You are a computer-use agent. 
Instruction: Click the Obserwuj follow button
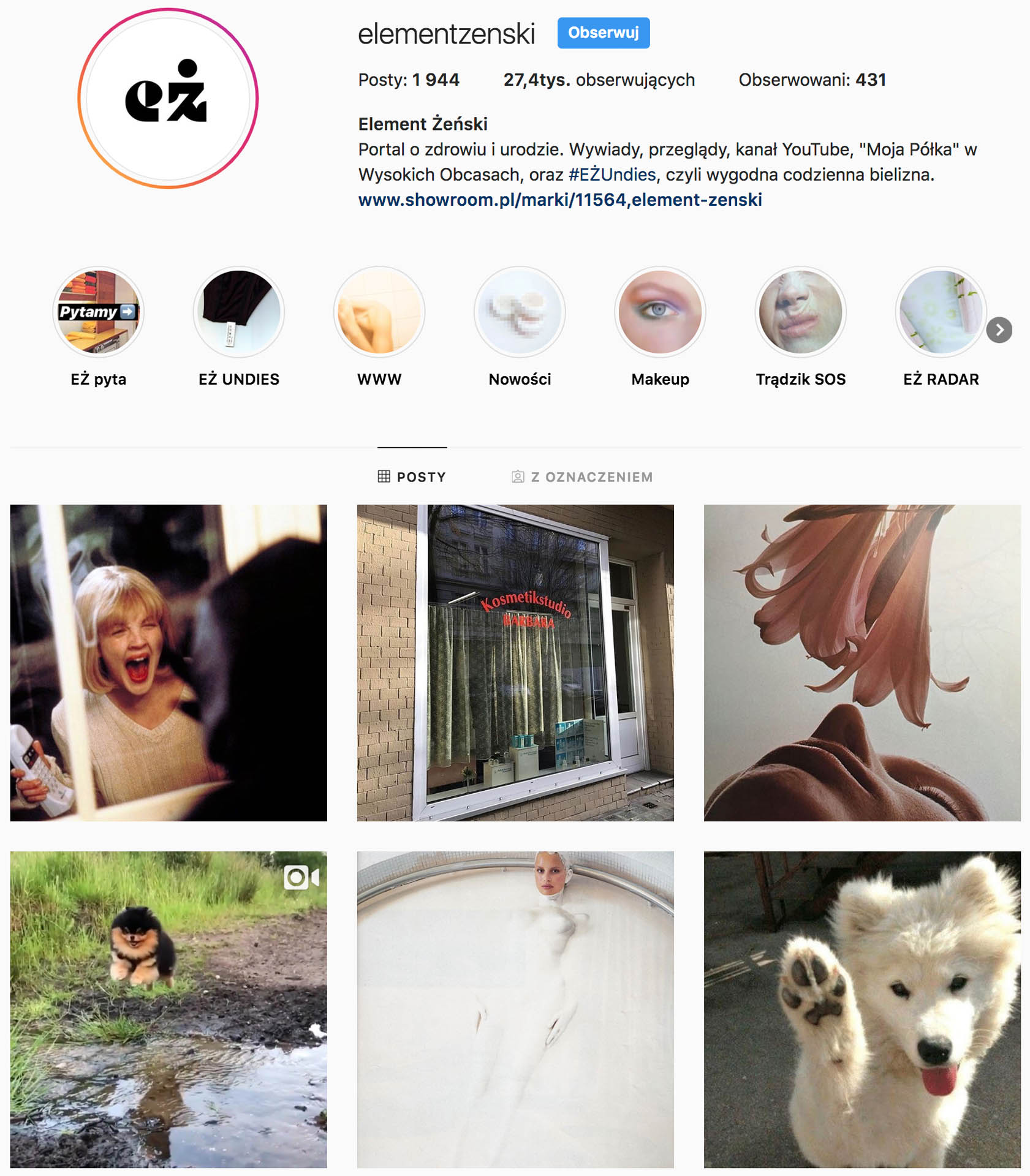click(x=604, y=33)
